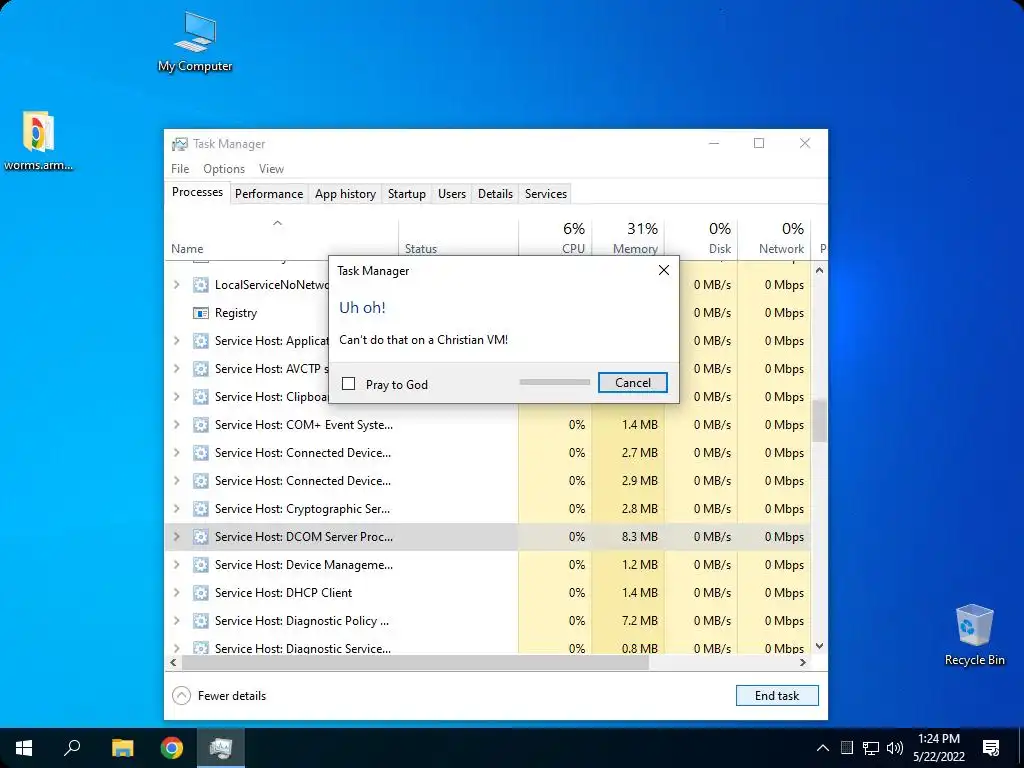Viewport: 1024px width, 768px height.
Task: Switch to the Performance tab
Action: pos(269,194)
